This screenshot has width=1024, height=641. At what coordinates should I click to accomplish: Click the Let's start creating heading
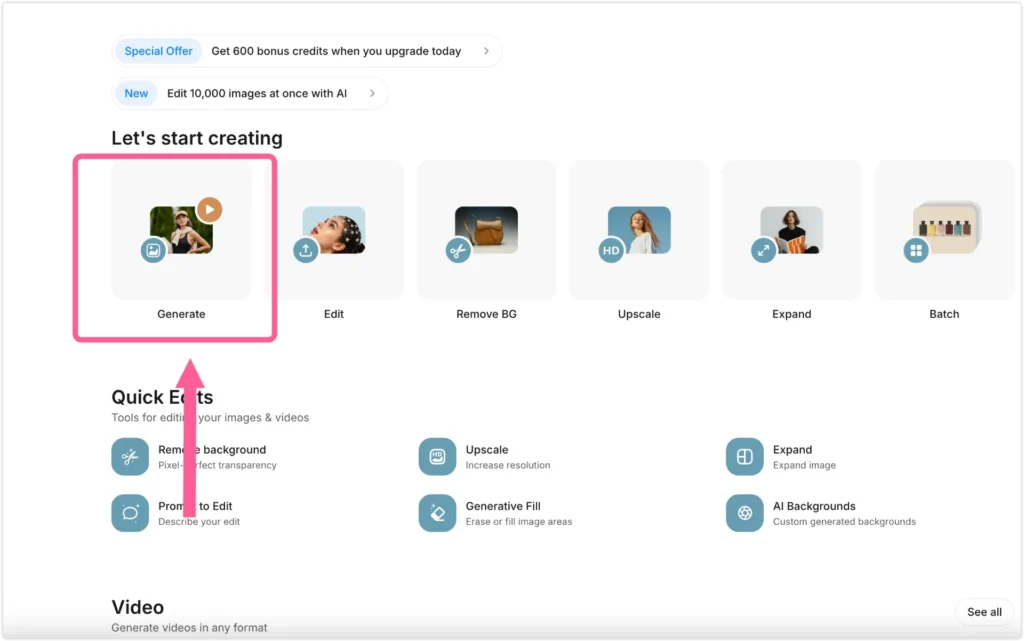[x=197, y=138]
